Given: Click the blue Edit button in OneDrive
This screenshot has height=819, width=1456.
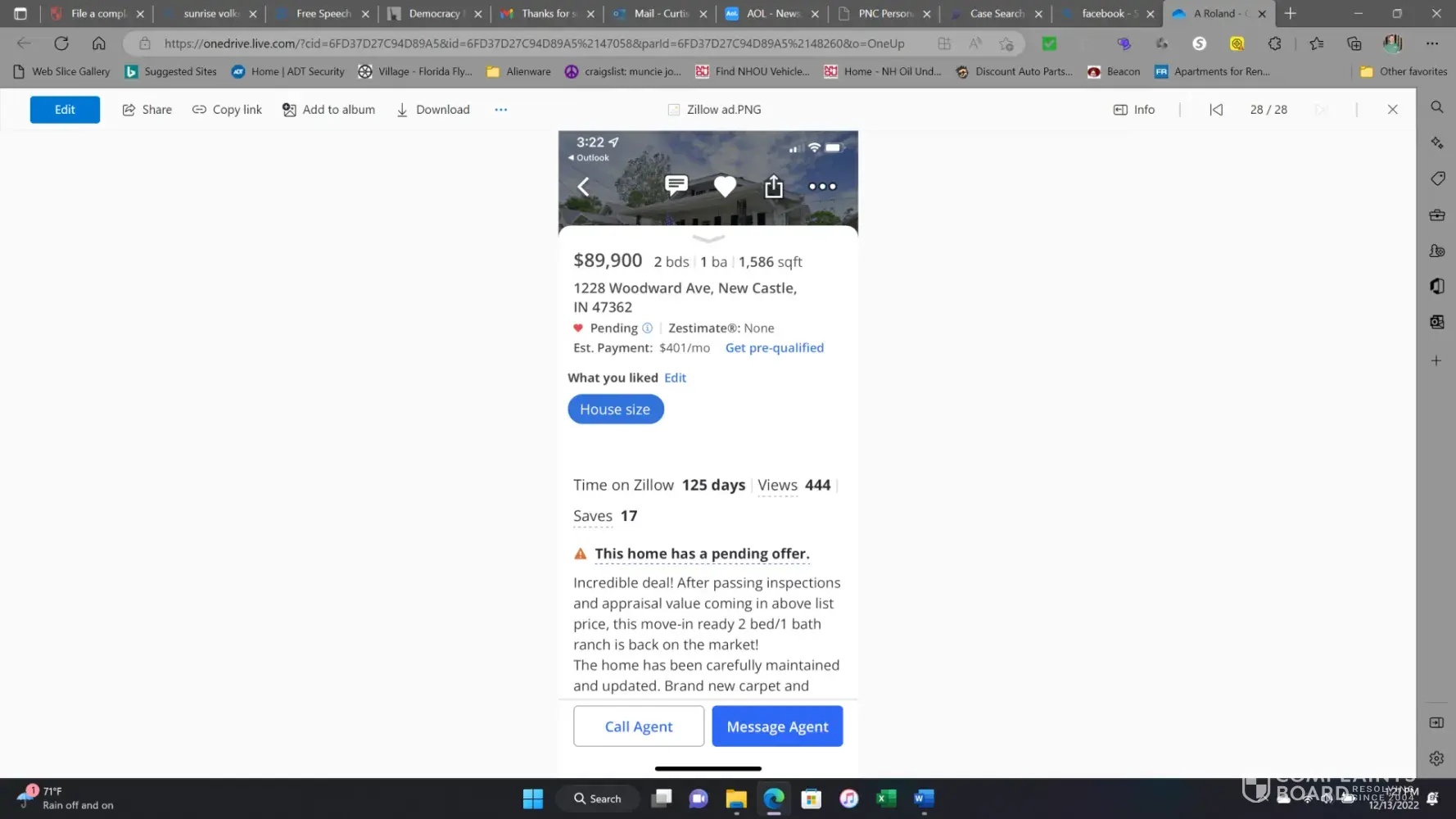Looking at the screenshot, I should (x=65, y=110).
